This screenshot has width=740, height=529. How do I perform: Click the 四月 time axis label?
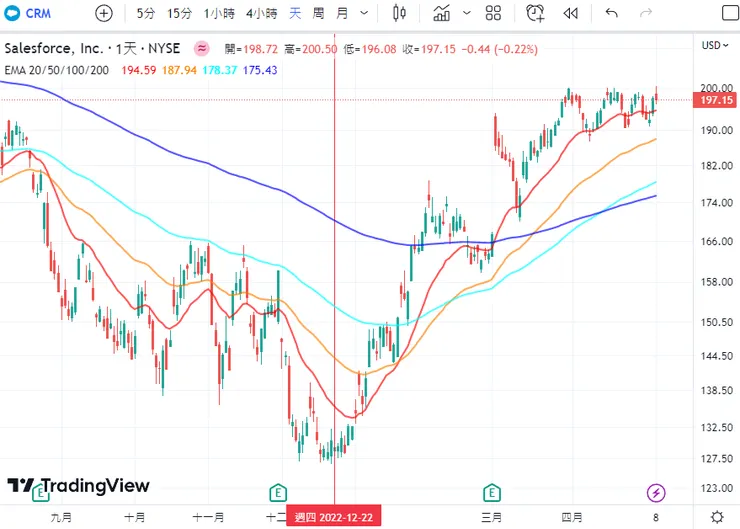(x=572, y=518)
